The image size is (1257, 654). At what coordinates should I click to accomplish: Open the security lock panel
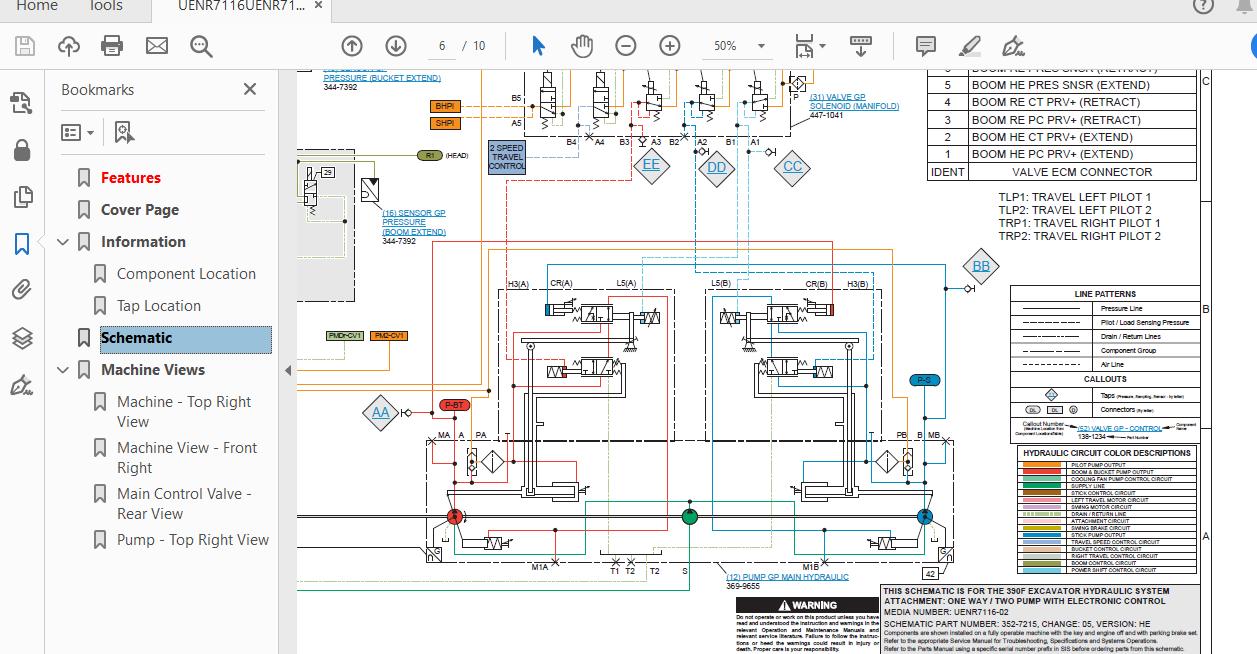[x=21, y=150]
